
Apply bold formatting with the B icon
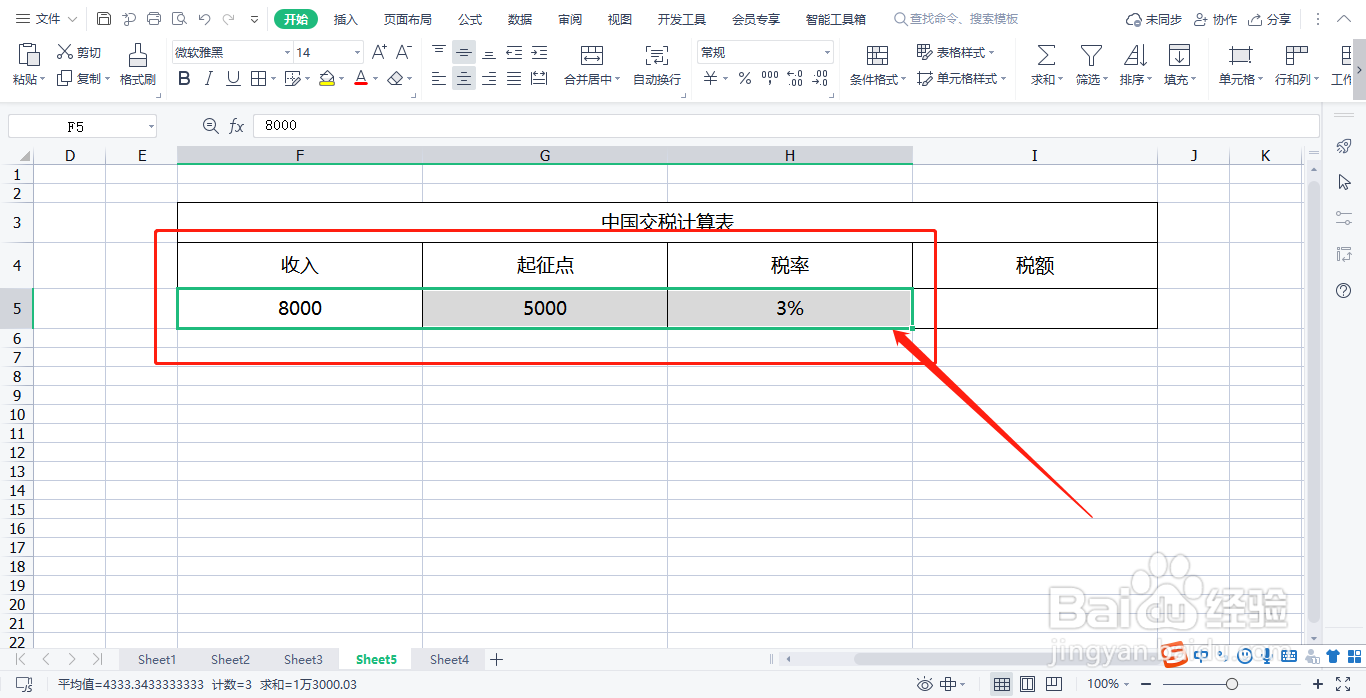[x=184, y=79]
